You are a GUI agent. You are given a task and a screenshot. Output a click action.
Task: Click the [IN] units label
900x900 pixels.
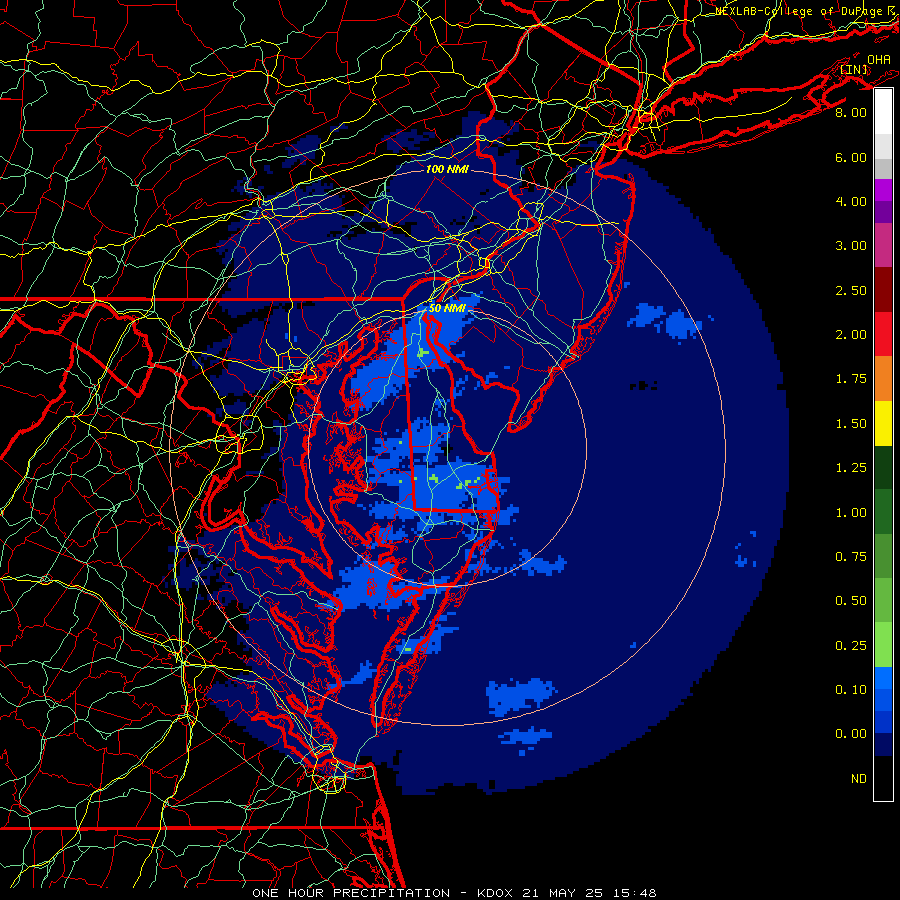pos(854,69)
